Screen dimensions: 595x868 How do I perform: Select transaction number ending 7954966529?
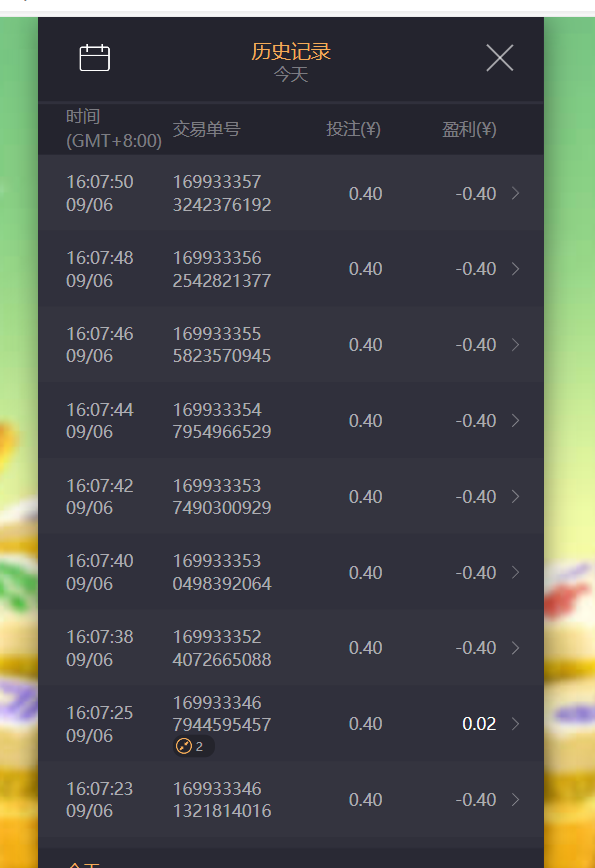pyautogui.click(x=222, y=421)
